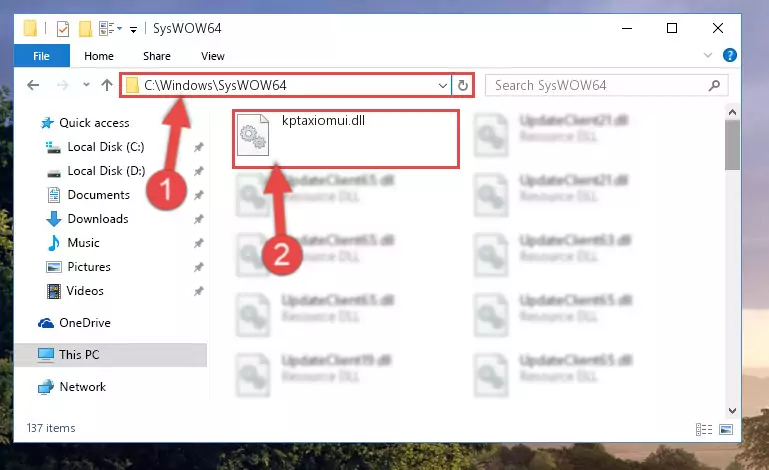Click the scrollbar down arrow
This screenshot has height=470, width=769.
732,411
